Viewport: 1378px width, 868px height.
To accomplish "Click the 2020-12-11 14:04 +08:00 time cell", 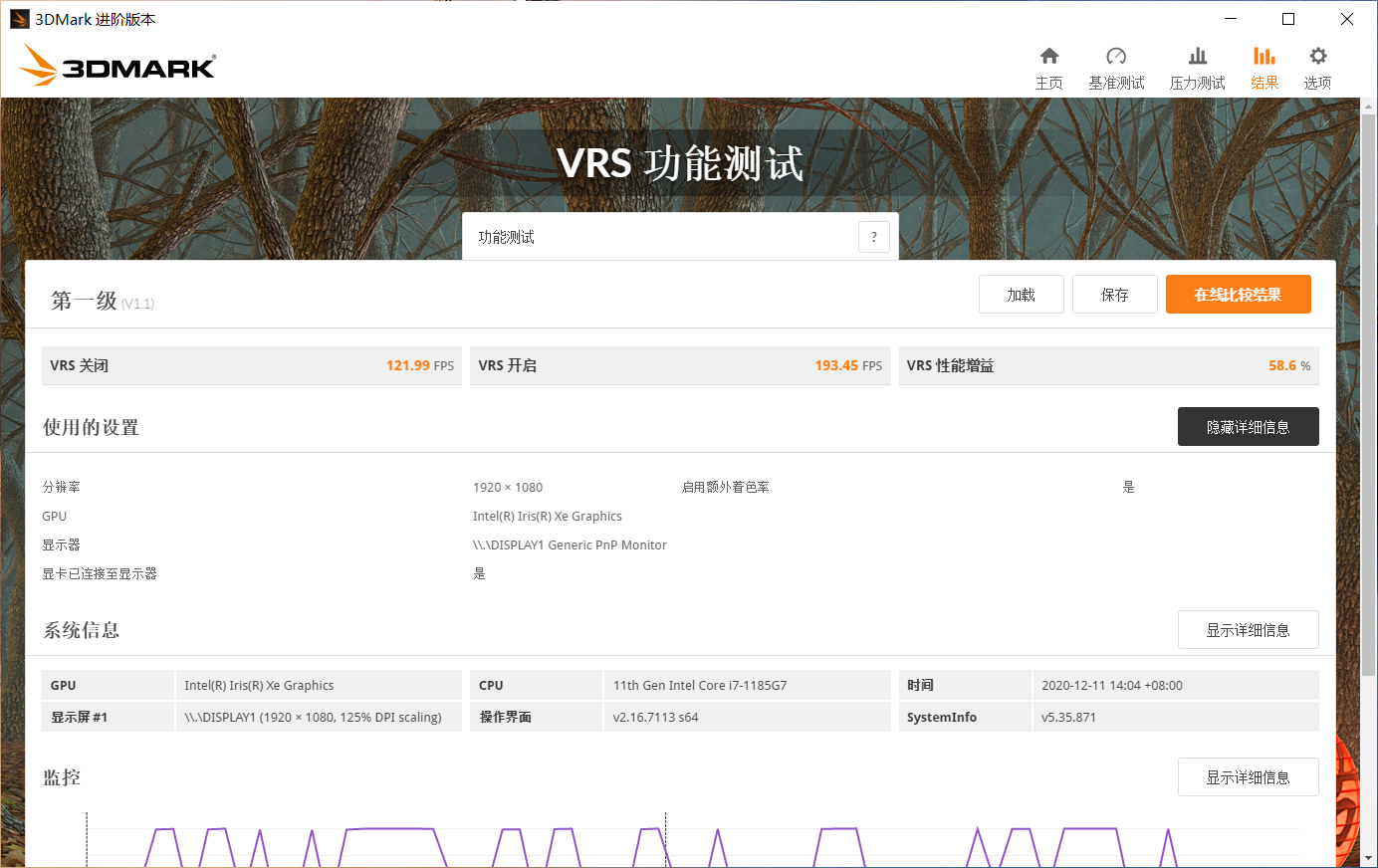I will [x=1176, y=685].
